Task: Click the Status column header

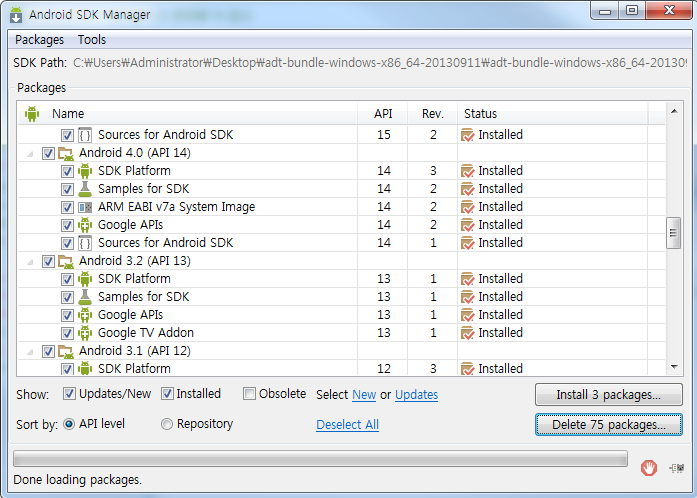Action: click(553, 114)
